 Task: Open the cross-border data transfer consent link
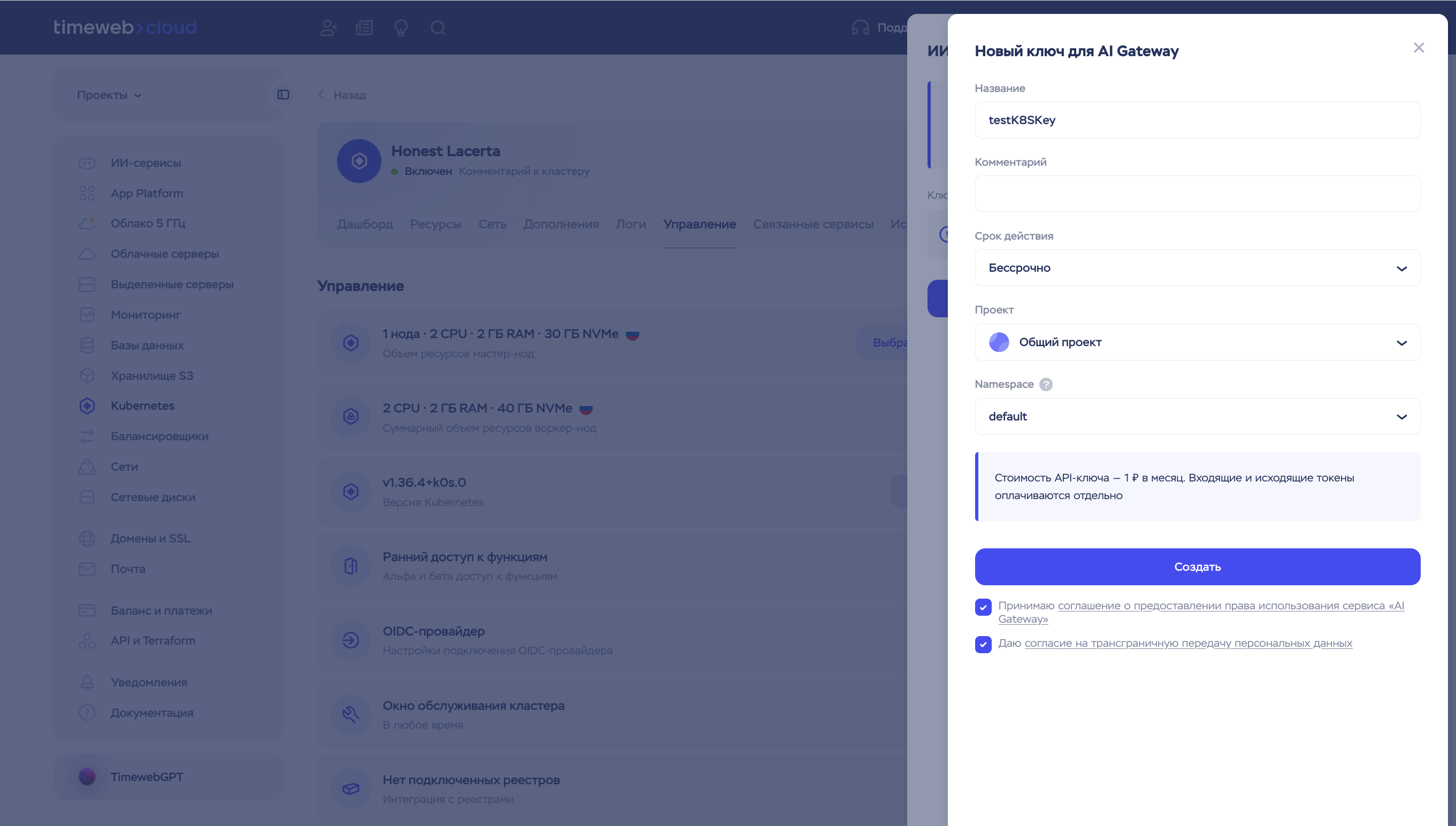coord(1188,644)
